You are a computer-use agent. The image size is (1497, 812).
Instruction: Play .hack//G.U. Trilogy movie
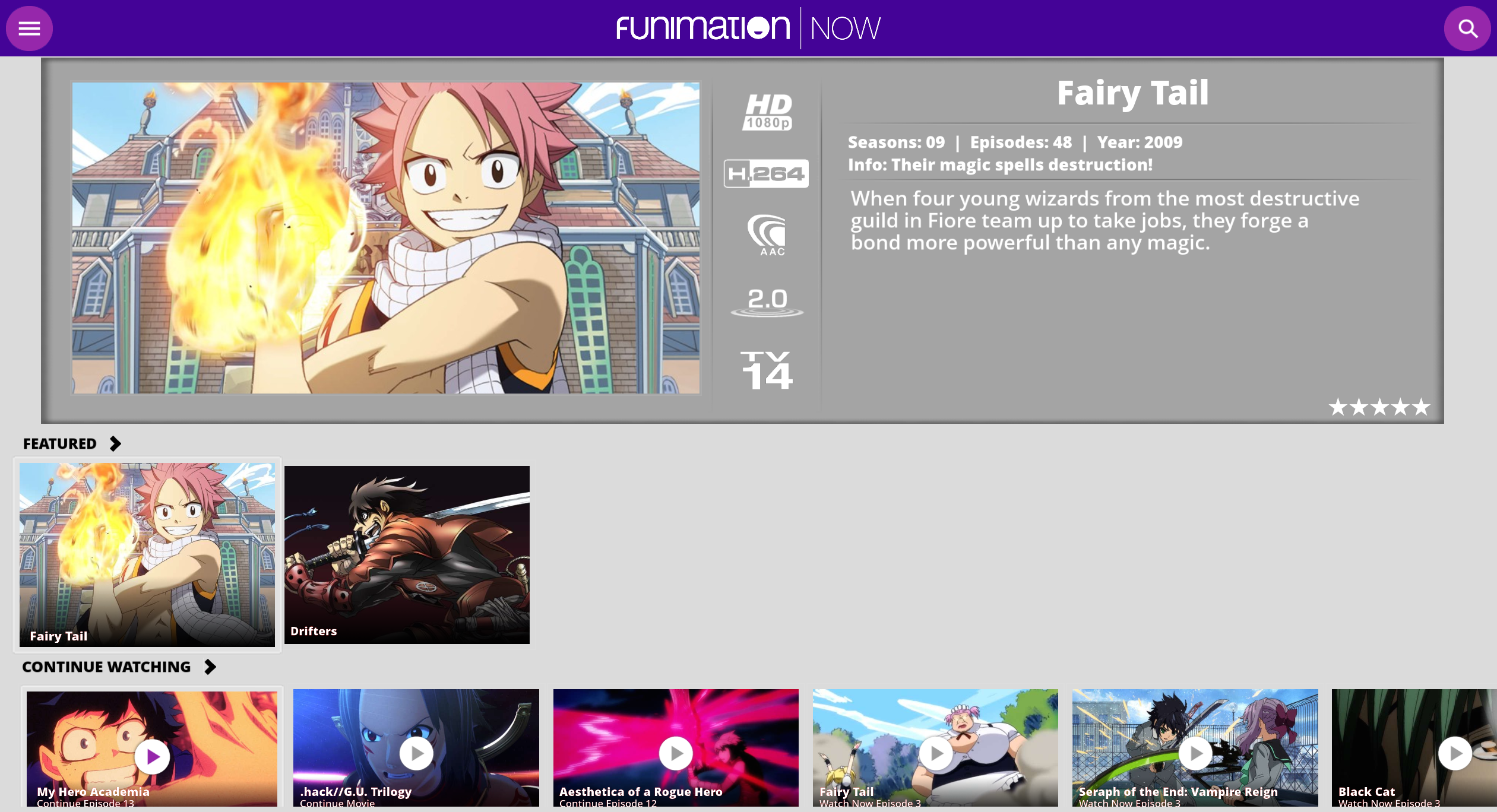coord(416,754)
